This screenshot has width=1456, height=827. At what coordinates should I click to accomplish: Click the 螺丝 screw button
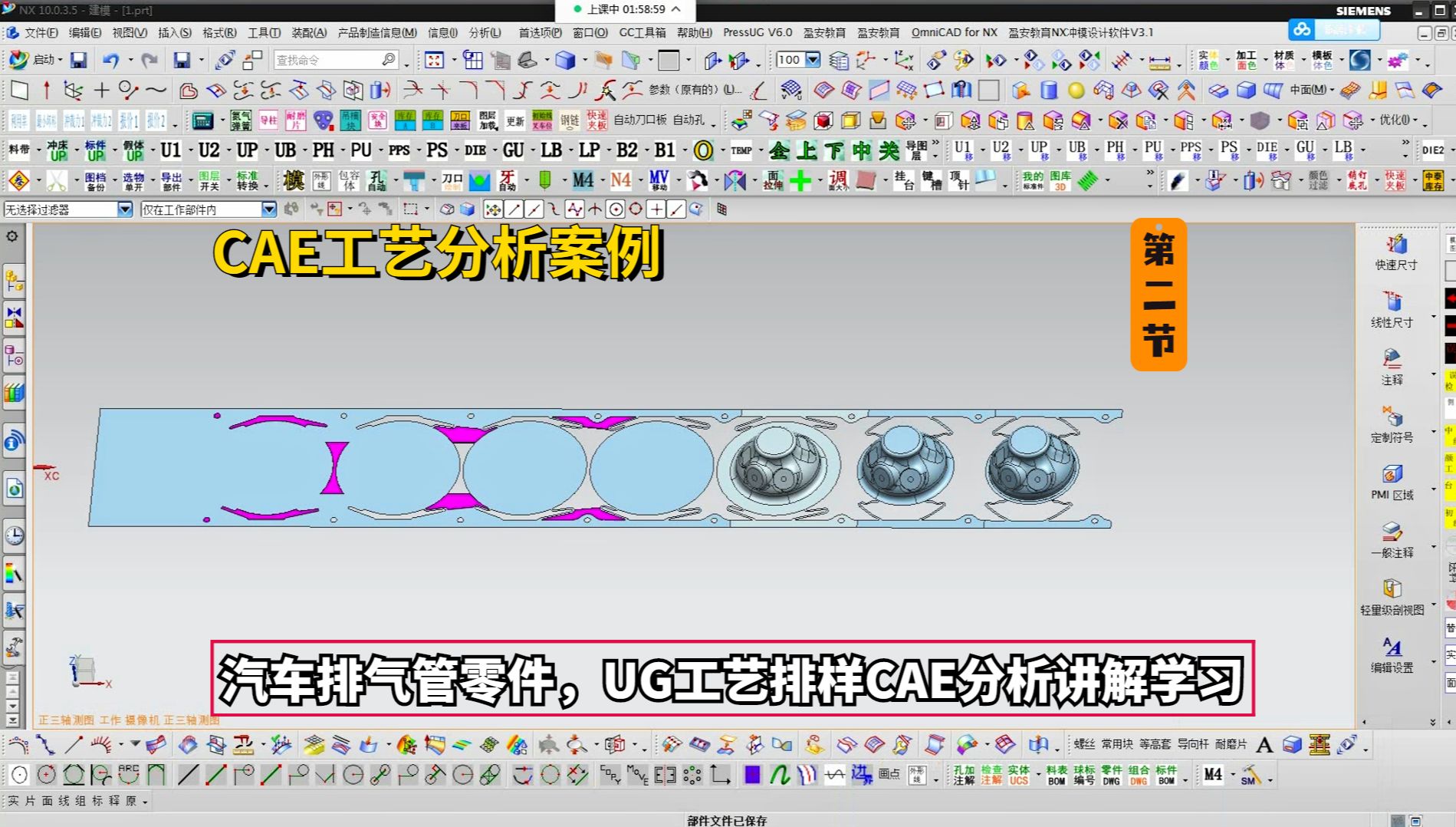pyautogui.click(x=1083, y=744)
